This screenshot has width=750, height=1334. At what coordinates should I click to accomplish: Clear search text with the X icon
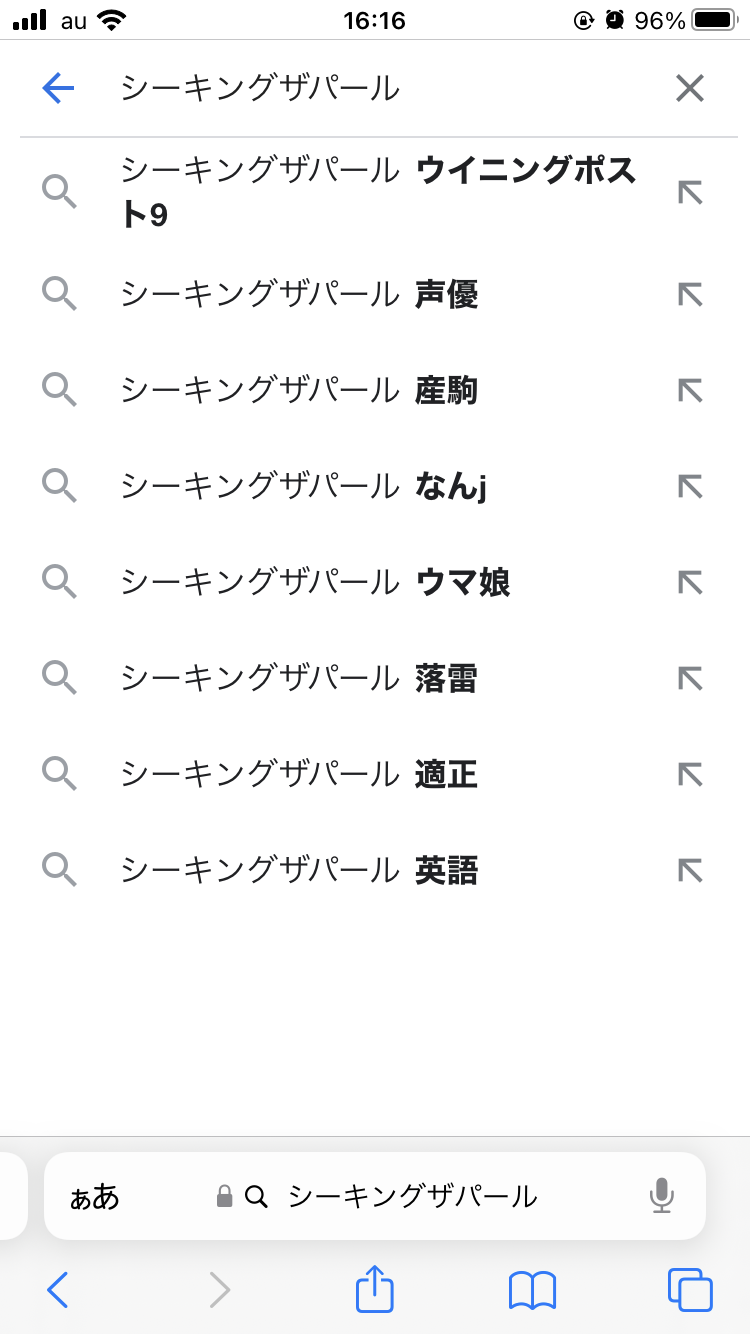pos(690,89)
